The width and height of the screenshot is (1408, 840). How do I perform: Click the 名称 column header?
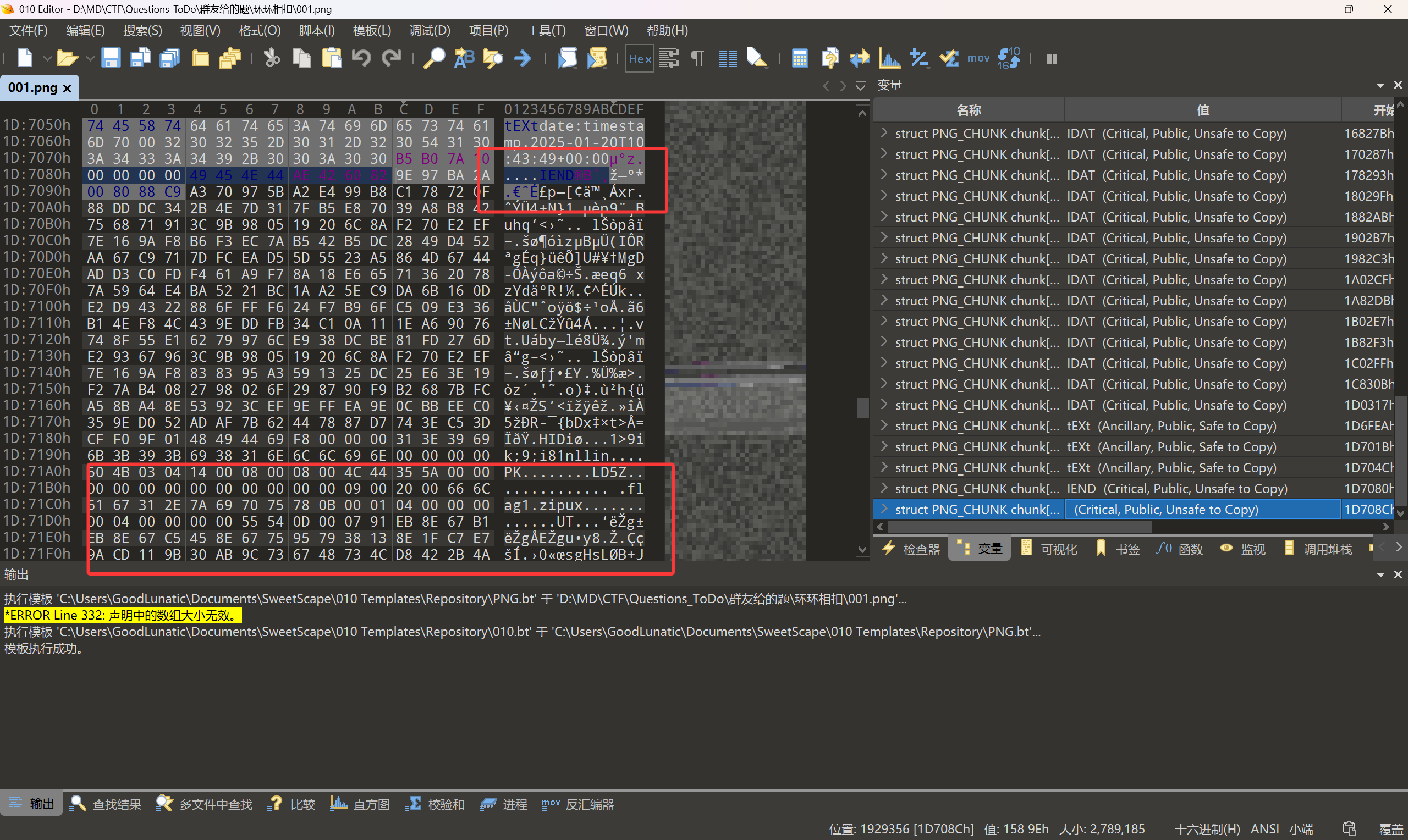pyautogui.click(x=969, y=110)
